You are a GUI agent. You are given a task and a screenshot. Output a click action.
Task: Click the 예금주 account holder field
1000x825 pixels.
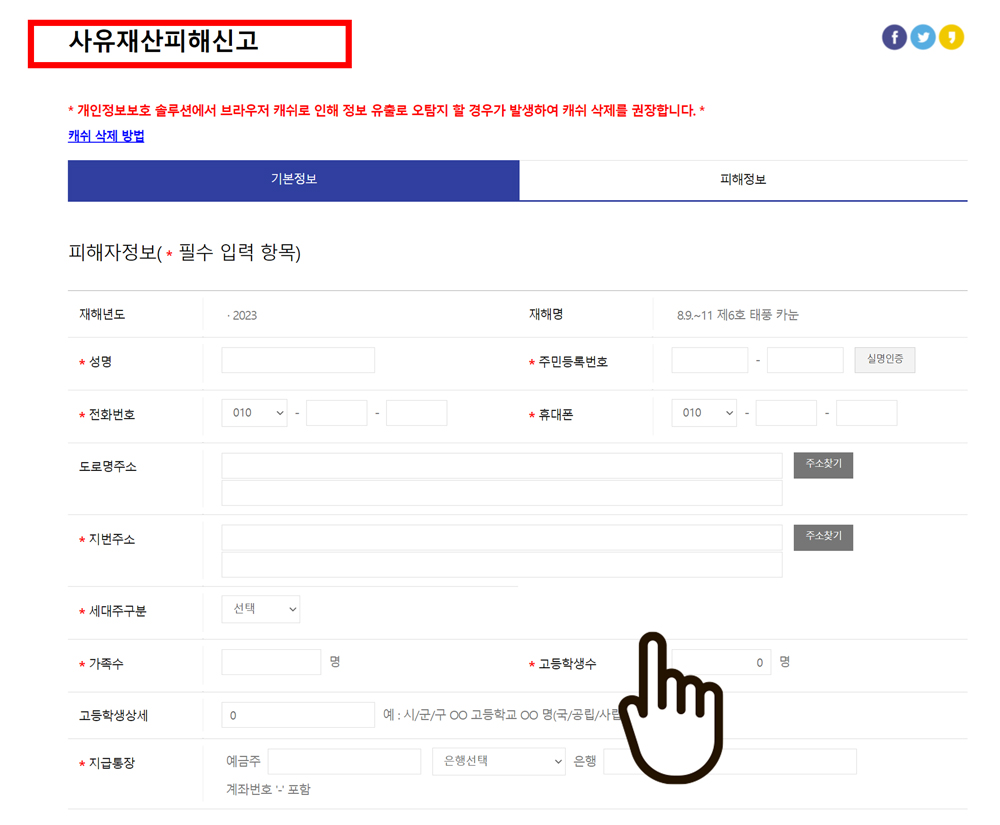pyautogui.click(x=344, y=761)
